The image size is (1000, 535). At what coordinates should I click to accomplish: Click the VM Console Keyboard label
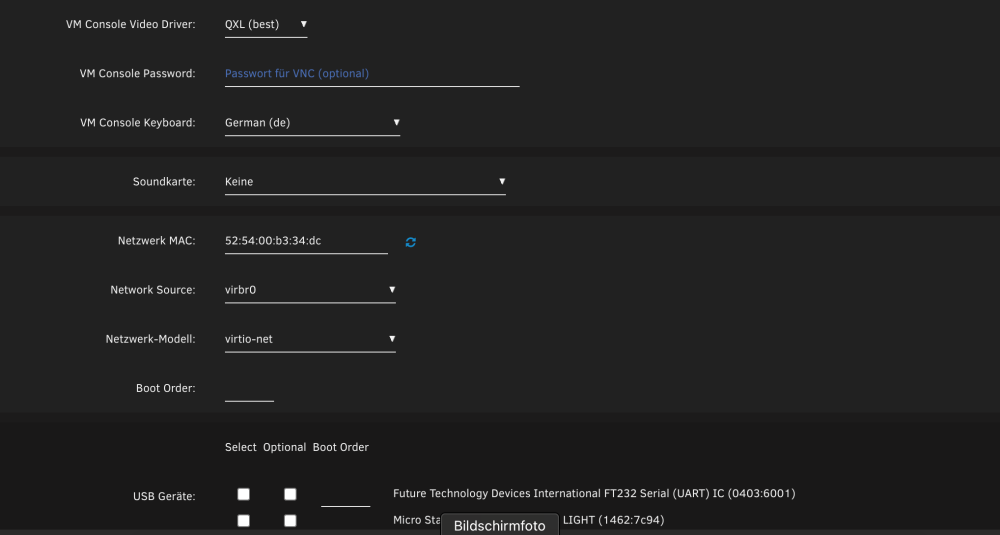[x=138, y=122]
